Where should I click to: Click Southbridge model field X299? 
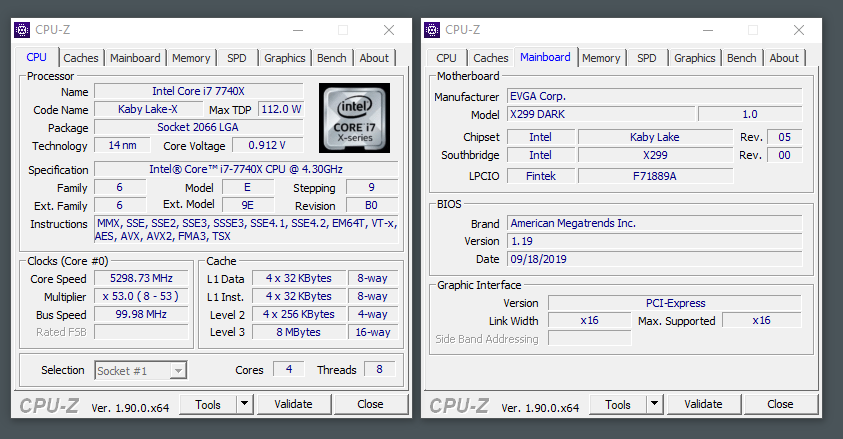(655, 155)
